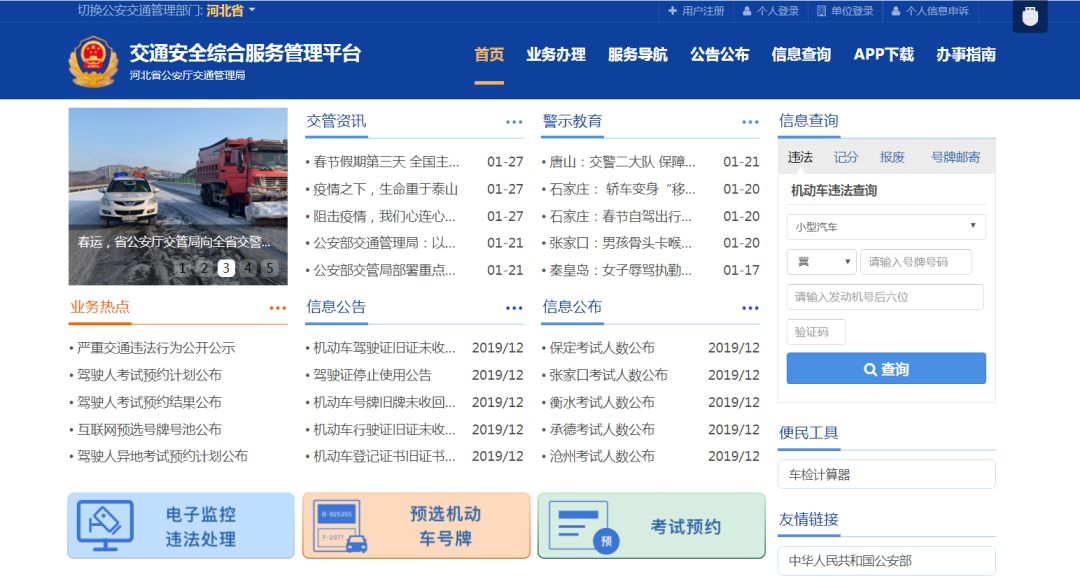Open the 电子监控违法处理 monitor icon
Viewport: 1080px width, 577px height.
104,525
